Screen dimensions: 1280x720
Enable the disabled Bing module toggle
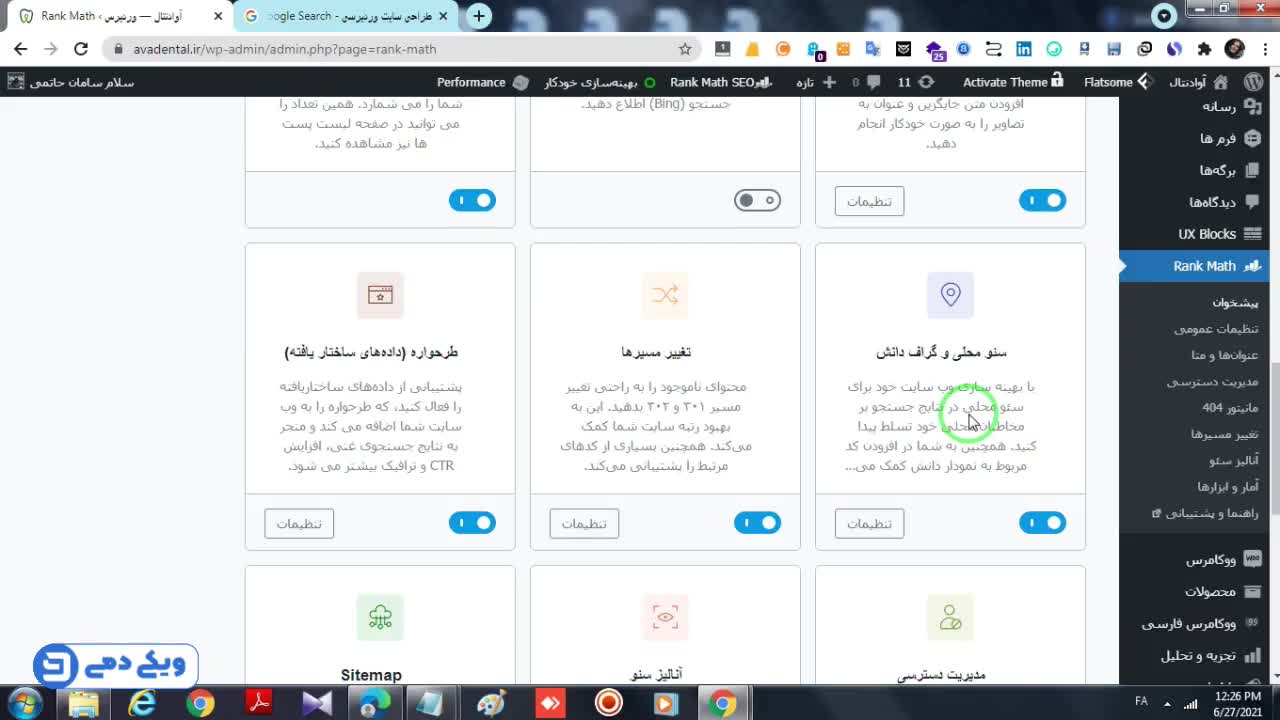pos(757,200)
